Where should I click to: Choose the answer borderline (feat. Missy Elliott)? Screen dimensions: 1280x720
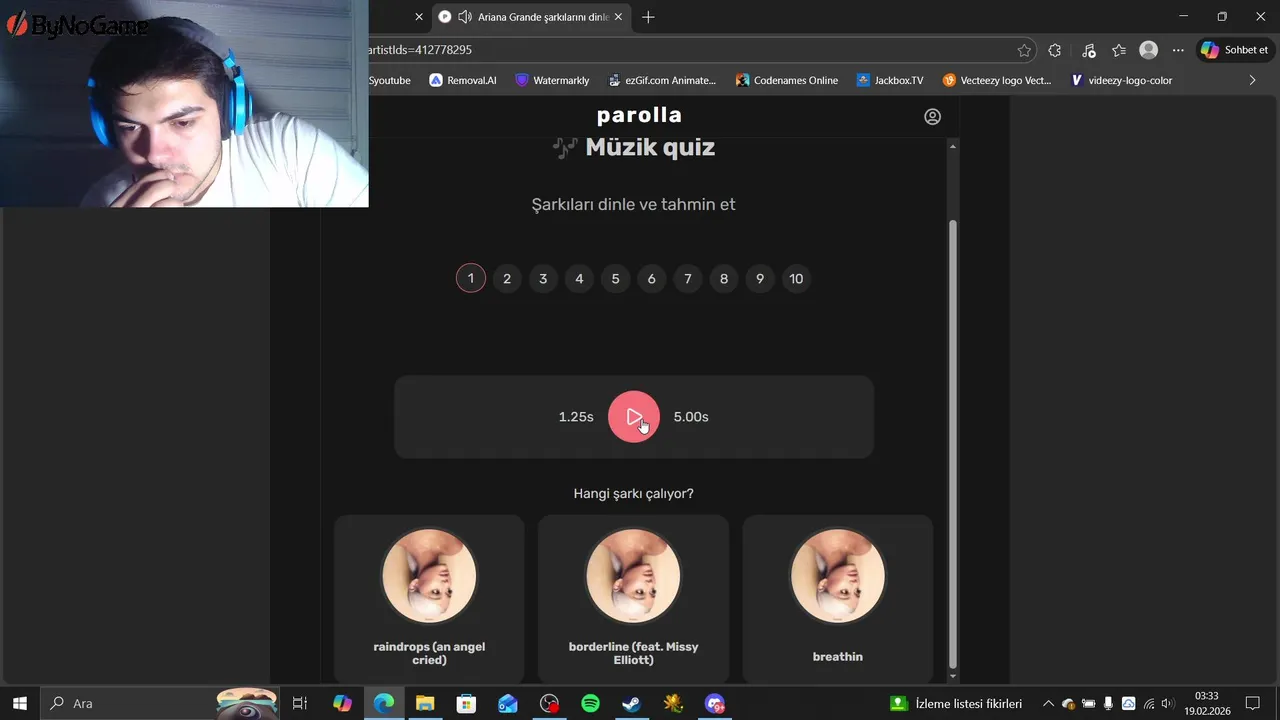[x=633, y=598]
